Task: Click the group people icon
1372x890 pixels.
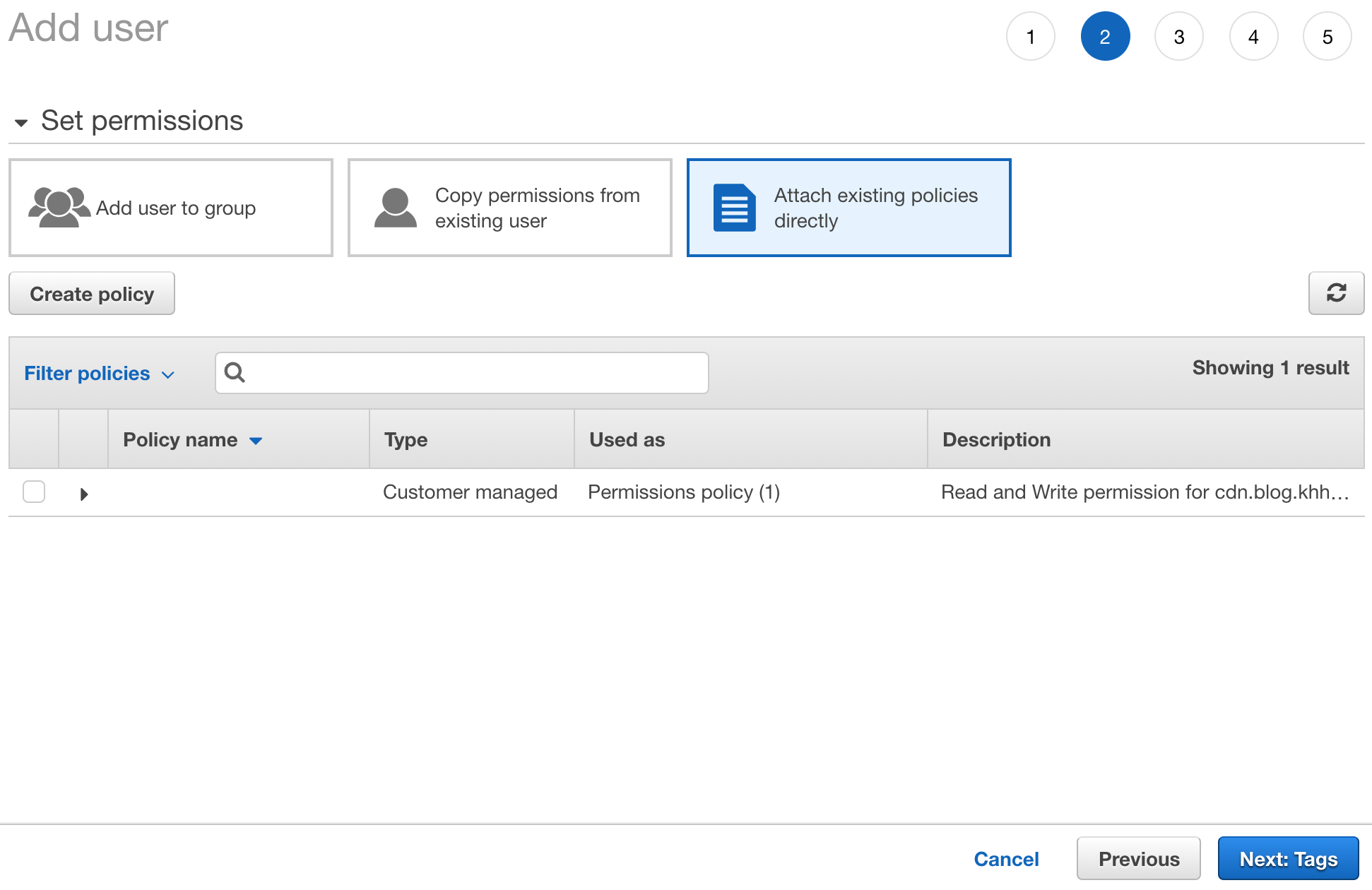Action: click(x=59, y=208)
